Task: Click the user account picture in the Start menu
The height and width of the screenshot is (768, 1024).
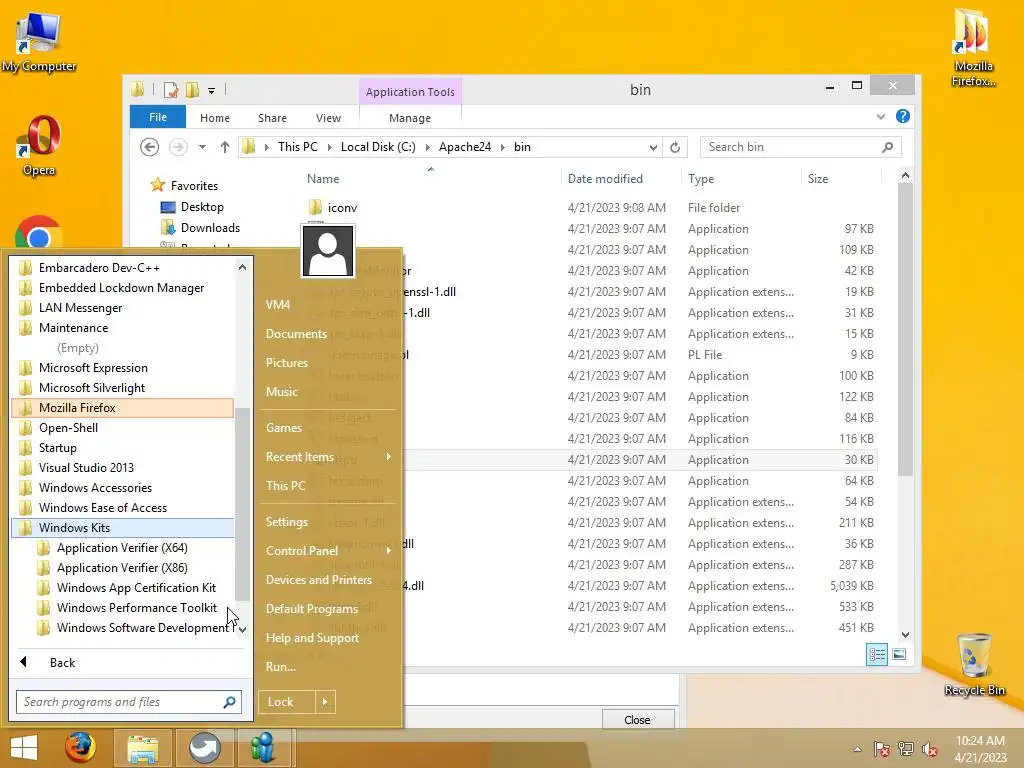Action: pos(328,251)
